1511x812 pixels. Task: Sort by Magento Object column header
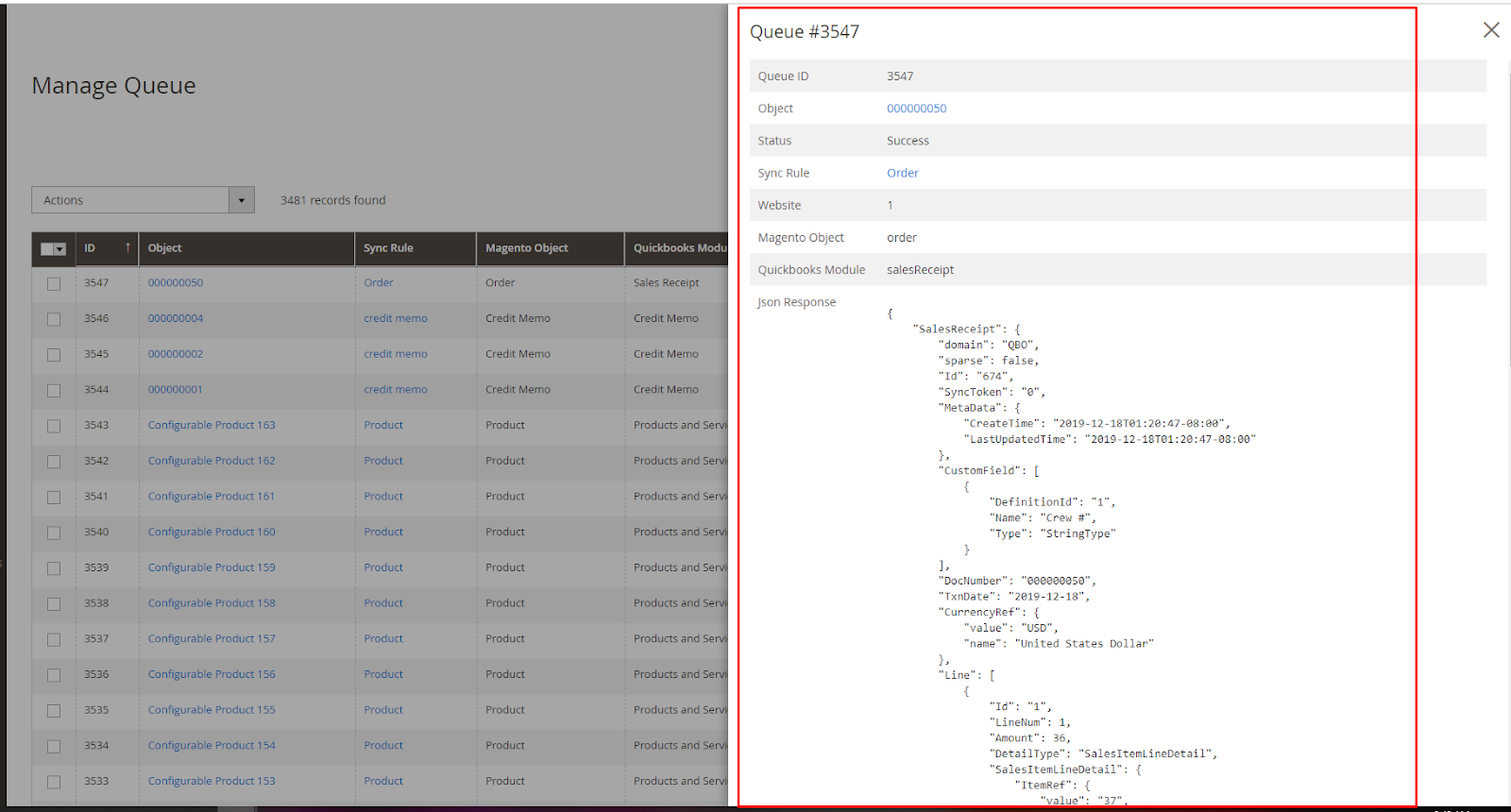click(526, 248)
